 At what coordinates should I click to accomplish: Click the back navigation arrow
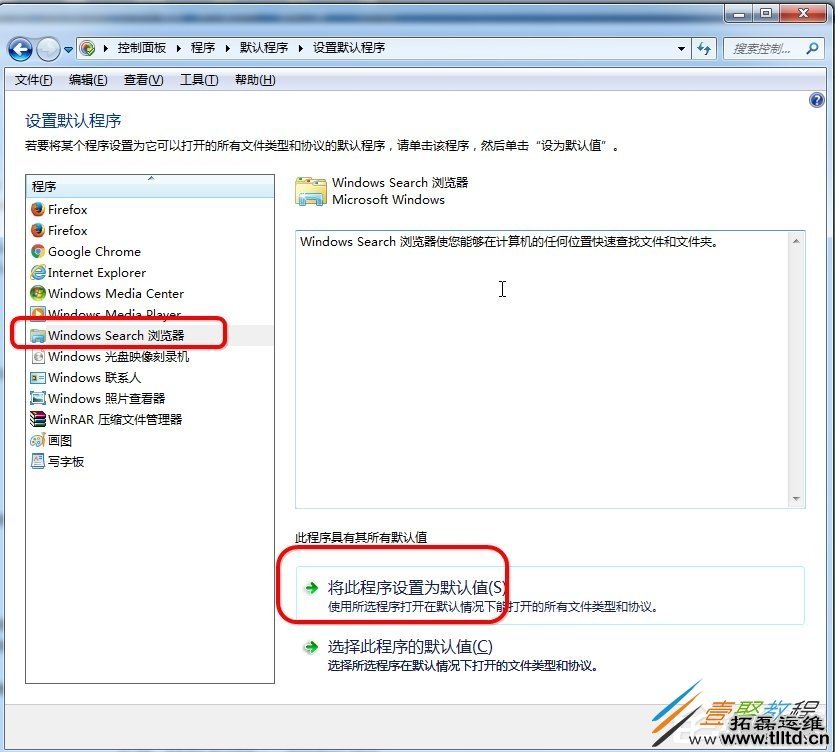tap(22, 47)
